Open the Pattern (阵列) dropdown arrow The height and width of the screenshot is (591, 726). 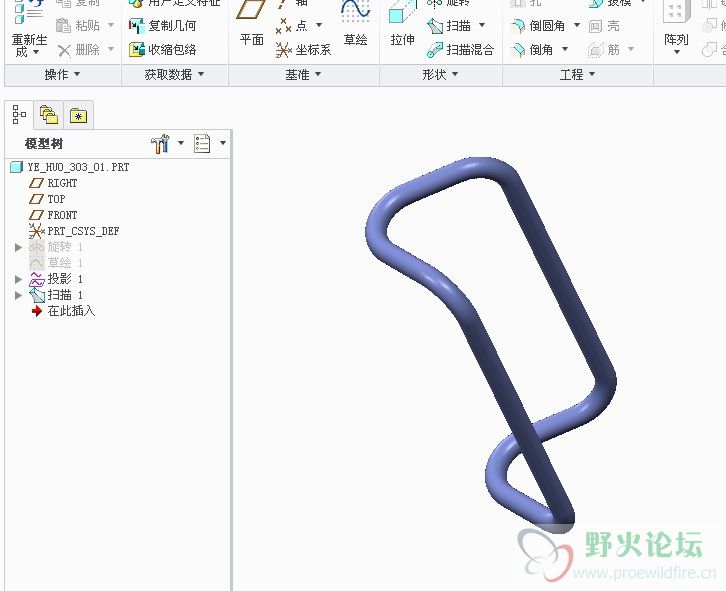click(x=677, y=52)
